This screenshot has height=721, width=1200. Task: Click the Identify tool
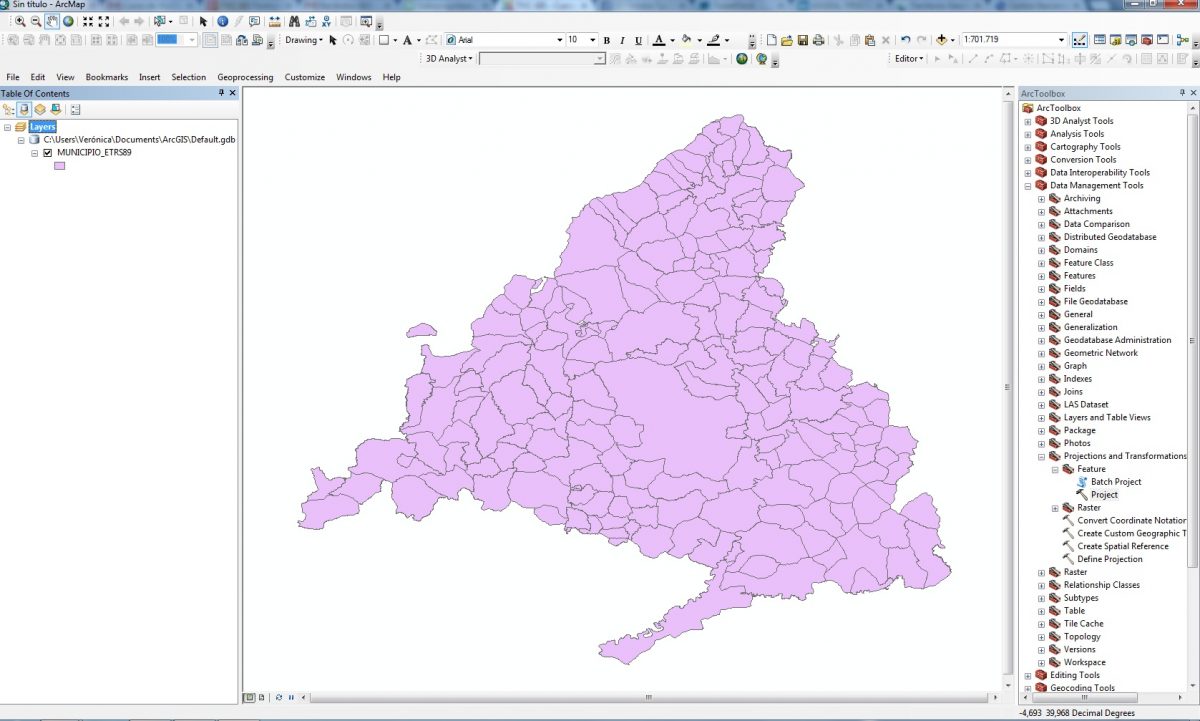point(222,20)
